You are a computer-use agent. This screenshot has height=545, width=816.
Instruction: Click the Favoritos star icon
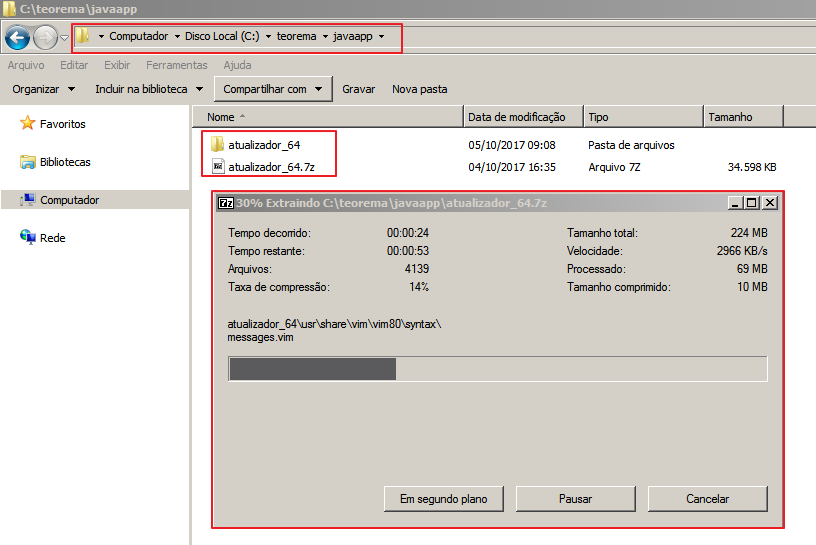pos(28,123)
